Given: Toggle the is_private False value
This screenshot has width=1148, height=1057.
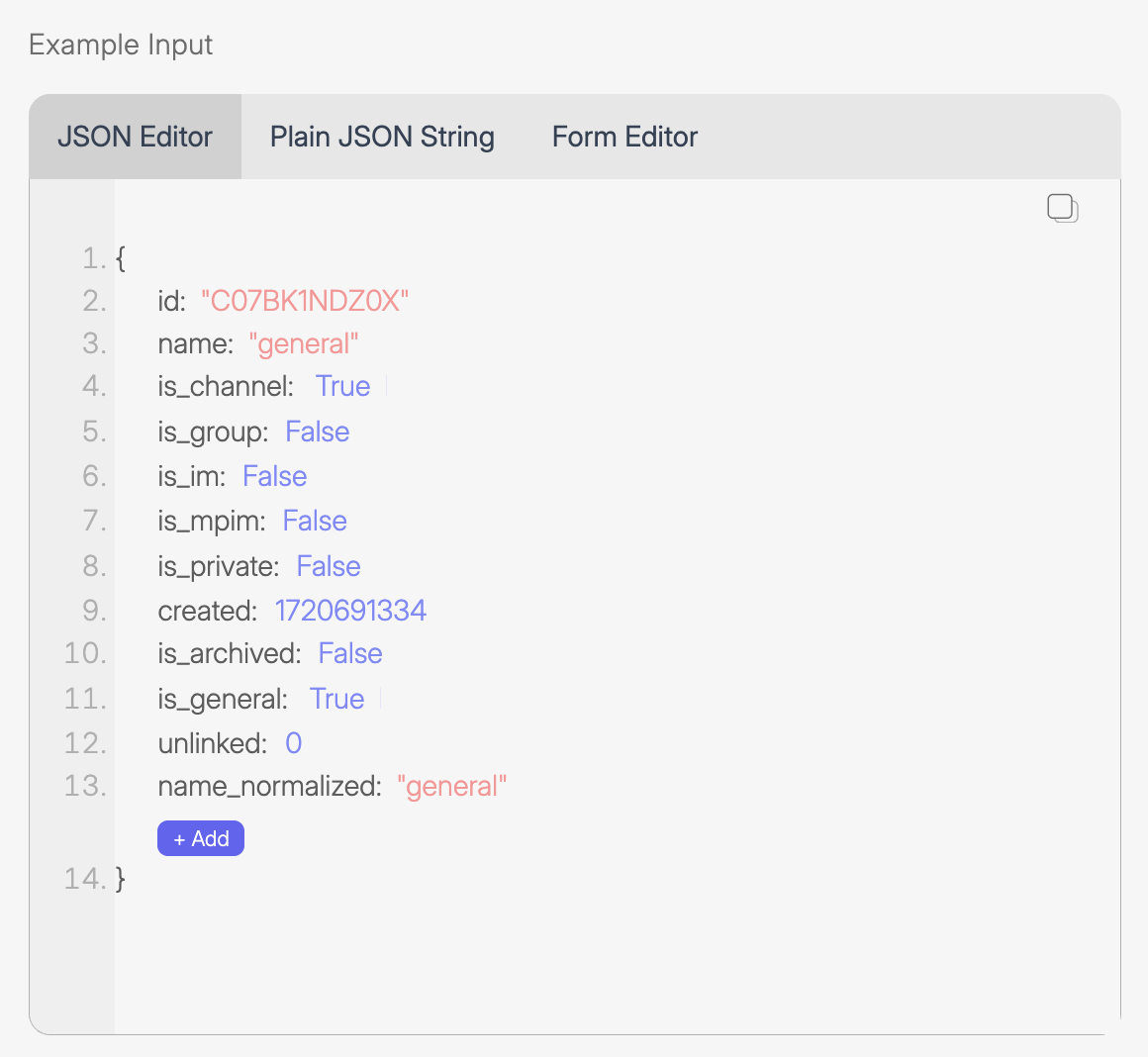Looking at the screenshot, I should point(329,566).
